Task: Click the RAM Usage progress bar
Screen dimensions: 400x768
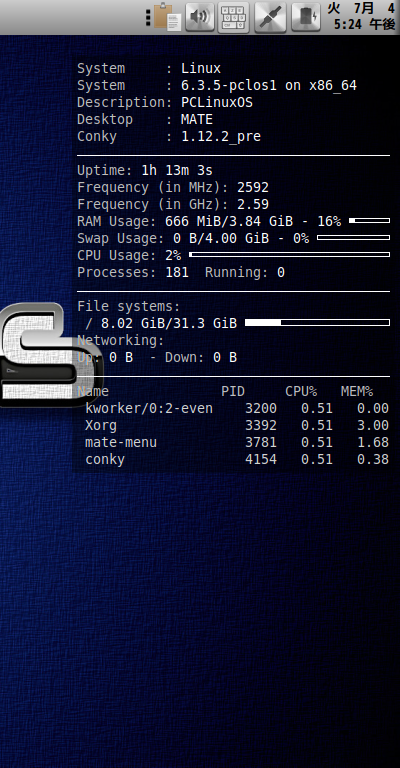Action: click(x=369, y=221)
